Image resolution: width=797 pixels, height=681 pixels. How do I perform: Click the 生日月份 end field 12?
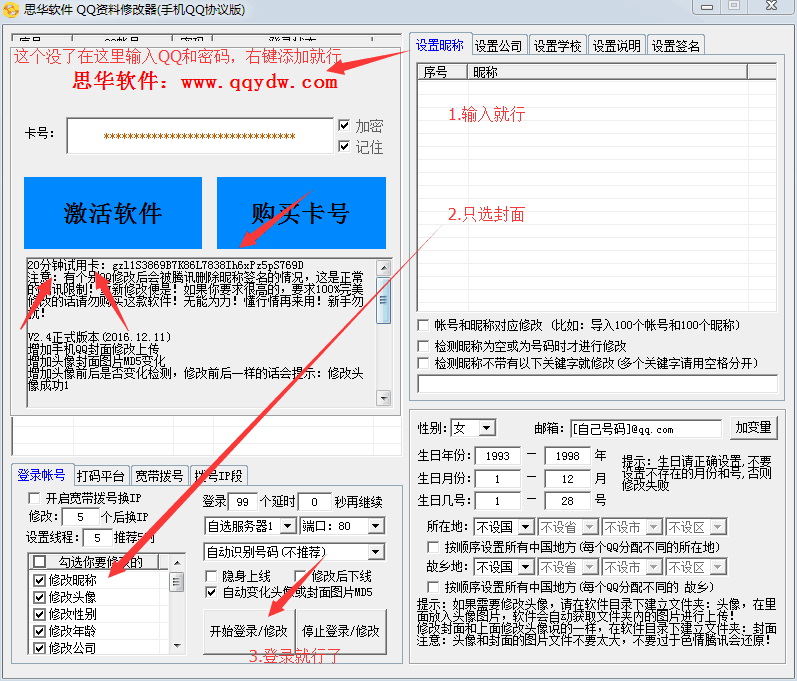[567, 479]
